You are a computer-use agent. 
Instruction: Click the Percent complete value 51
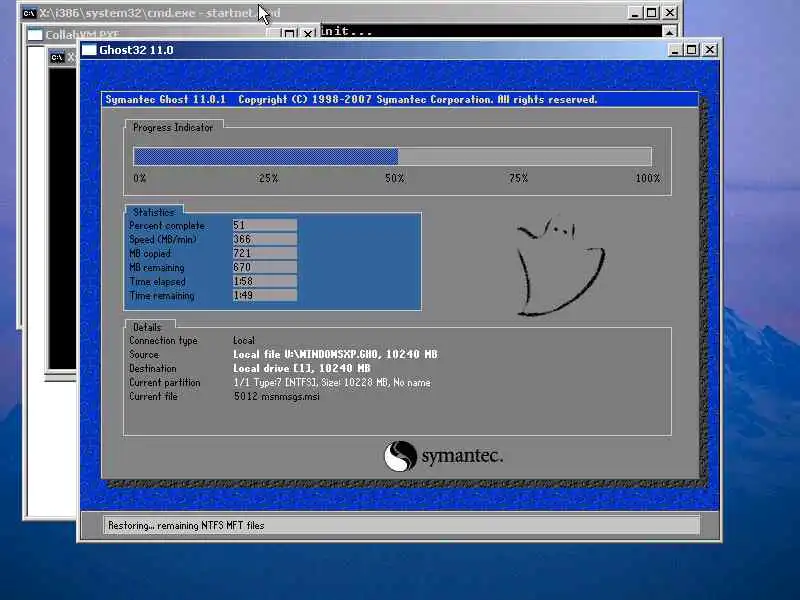(265, 225)
